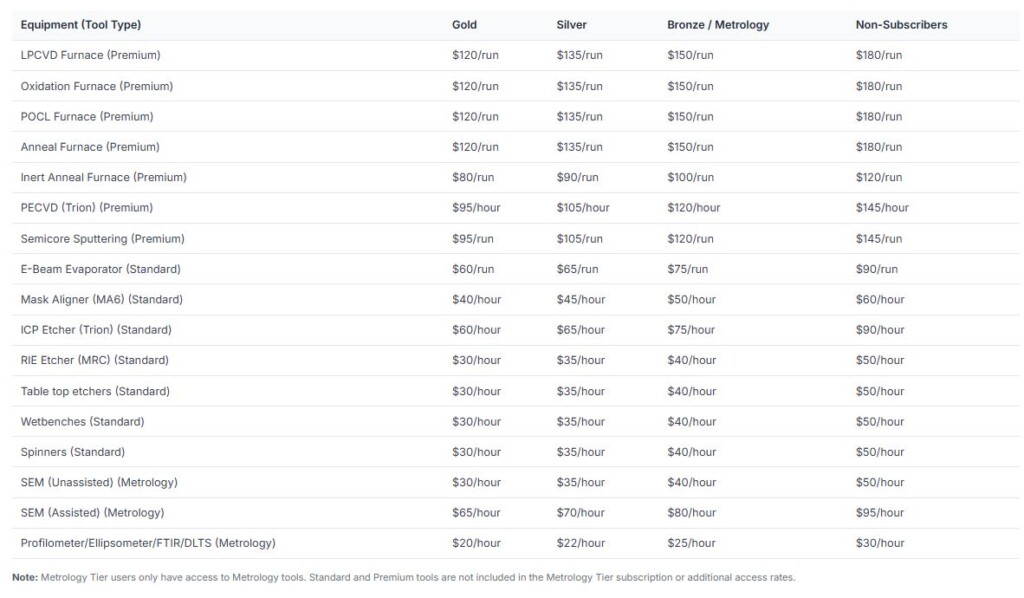The width and height of the screenshot is (1024, 598).
Task: Click the Silver column header
Action: click(x=571, y=25)
